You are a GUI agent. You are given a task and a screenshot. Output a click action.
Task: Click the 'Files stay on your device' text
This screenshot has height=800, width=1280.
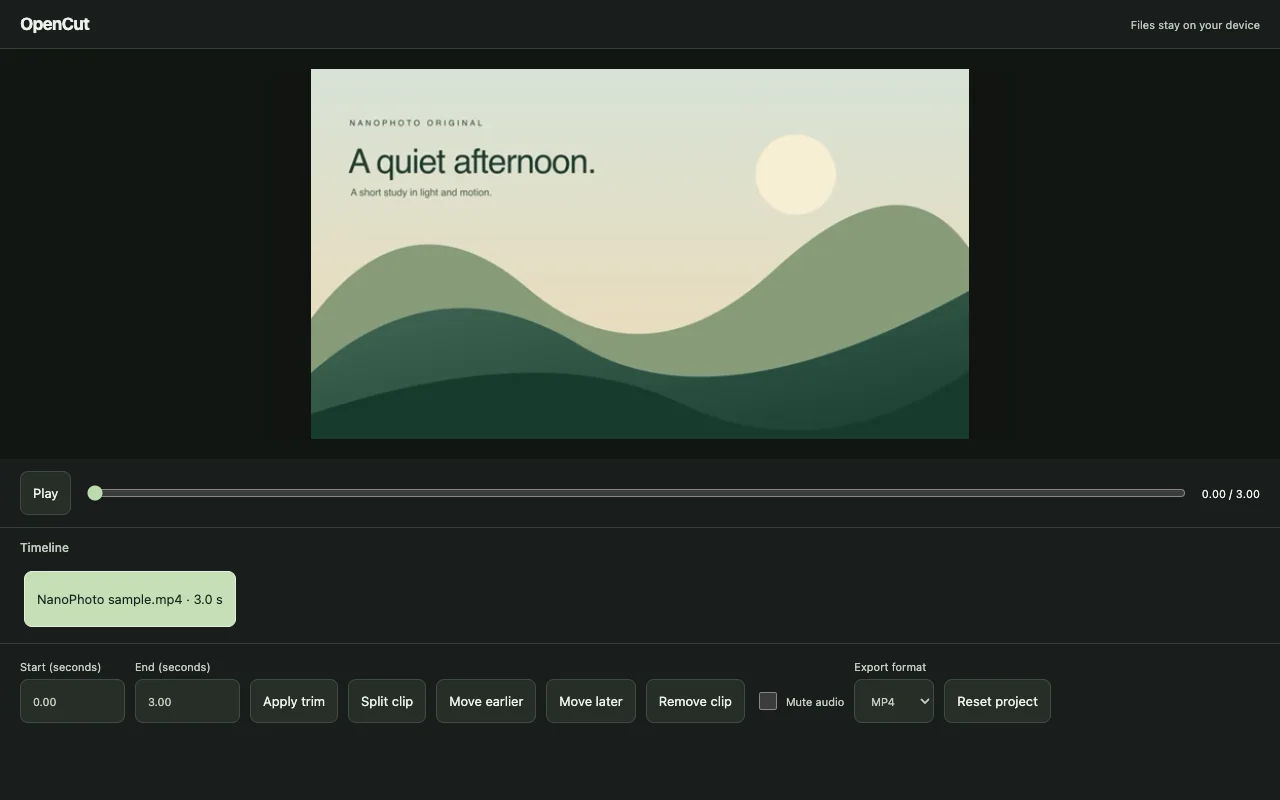click(1195, 25)
